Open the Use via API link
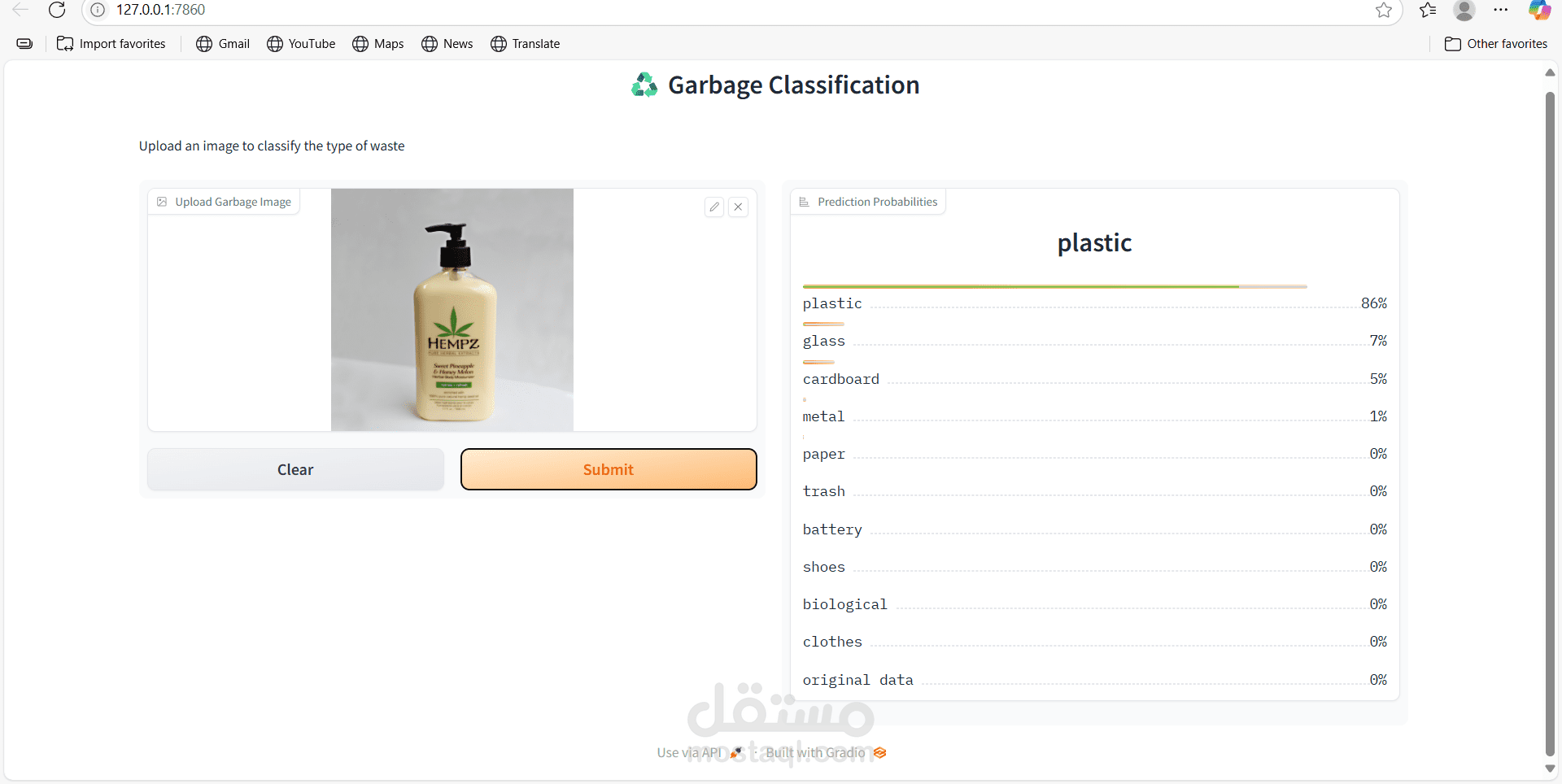 click(x=700, y=753)
